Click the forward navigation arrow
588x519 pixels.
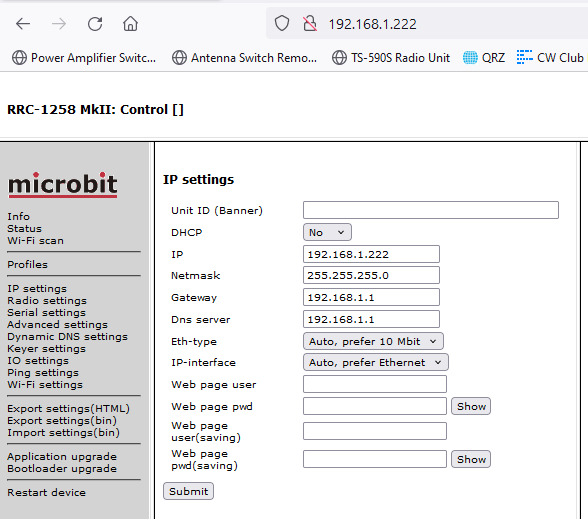click(59, 24)
